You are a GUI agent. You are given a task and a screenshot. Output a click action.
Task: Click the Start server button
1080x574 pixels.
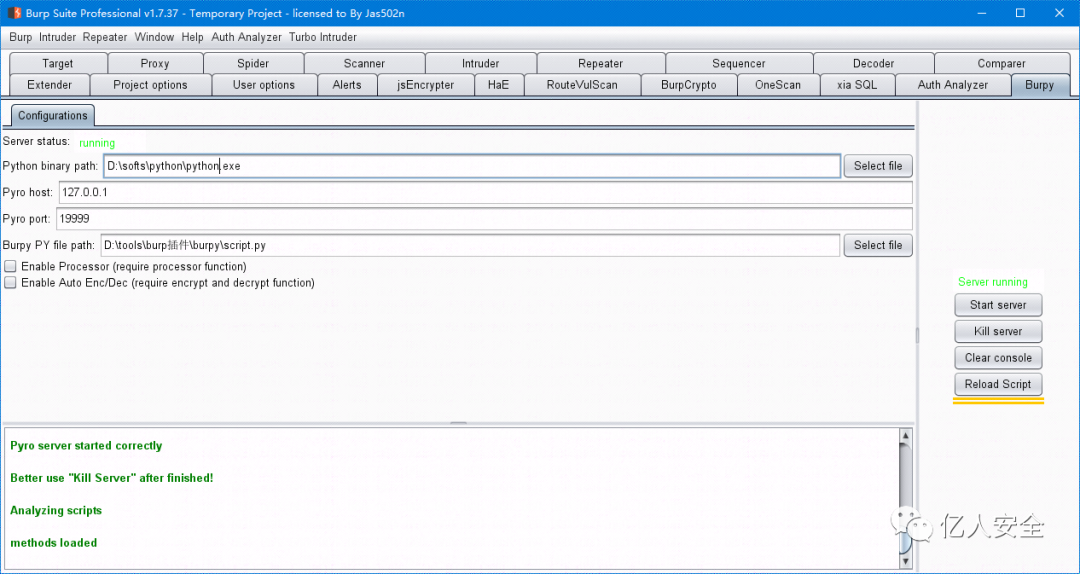998,305
